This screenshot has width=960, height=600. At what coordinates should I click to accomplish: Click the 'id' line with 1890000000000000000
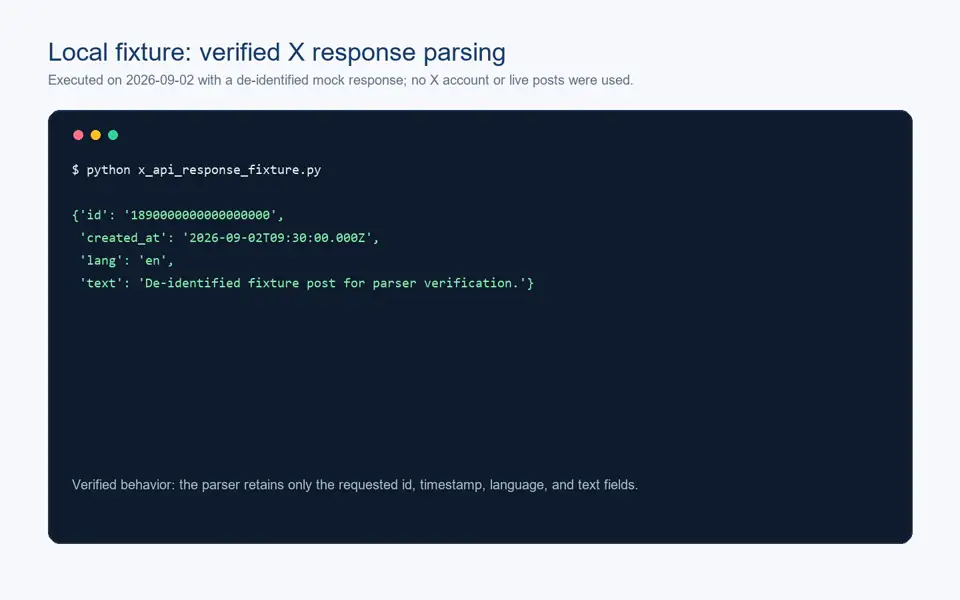coord(178,215)
